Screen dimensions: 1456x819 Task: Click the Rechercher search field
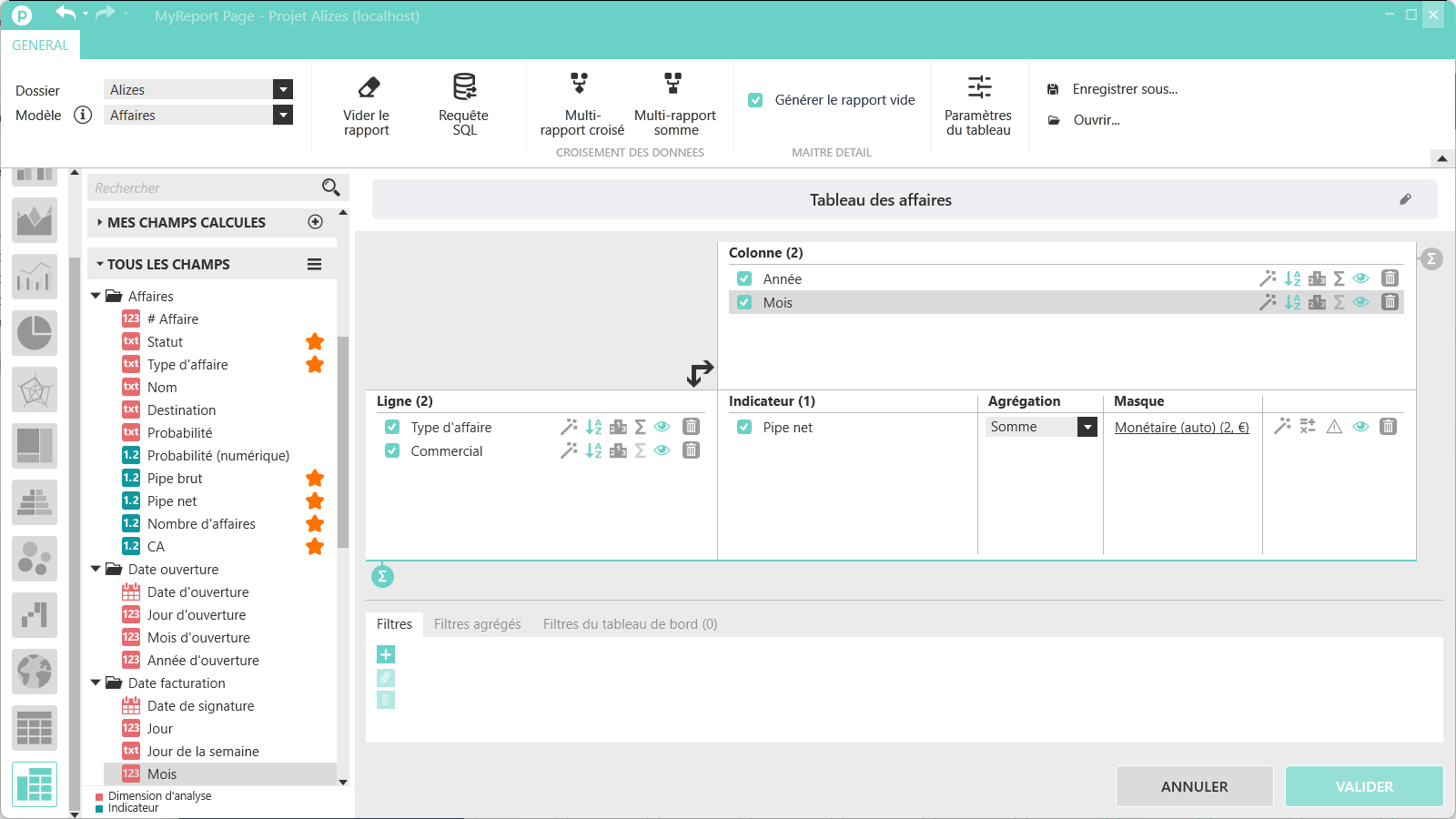pos(205,188)
